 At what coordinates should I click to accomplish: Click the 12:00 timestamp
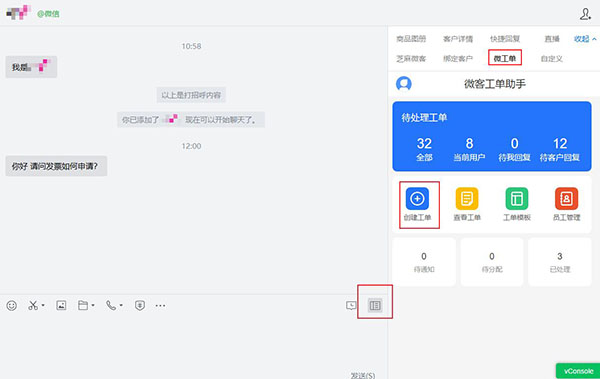tap(191, 146)
